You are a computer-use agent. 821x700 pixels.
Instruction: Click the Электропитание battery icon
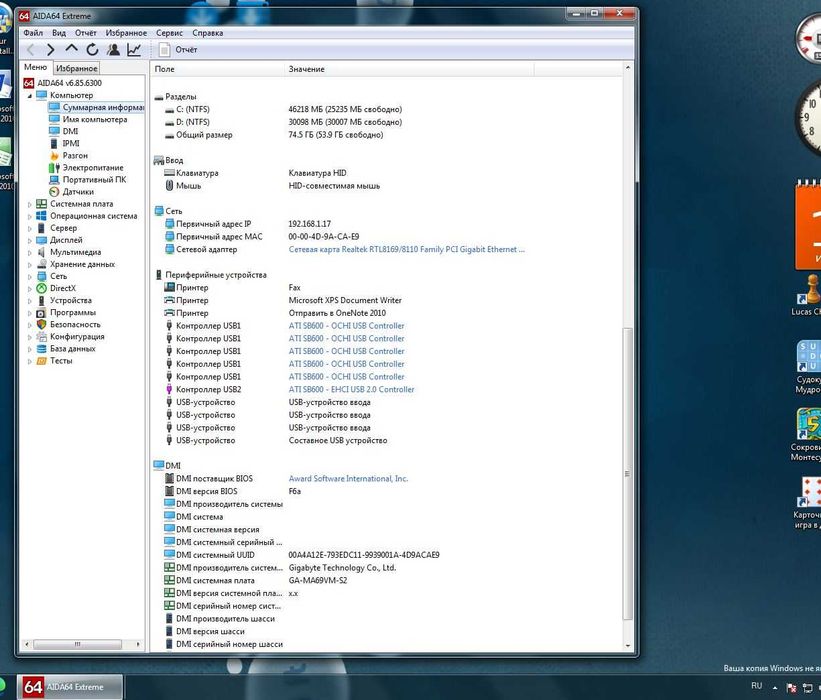[54, 168]
